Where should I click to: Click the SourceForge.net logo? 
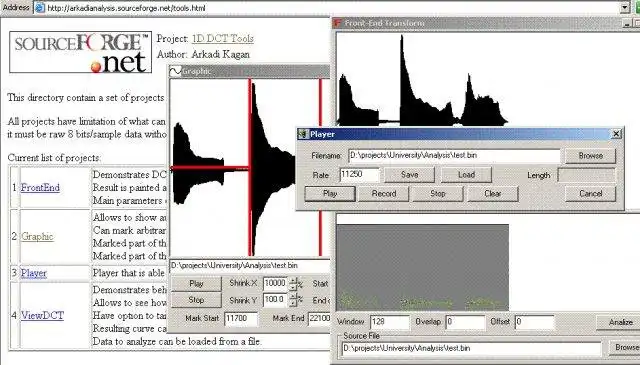(80, 52)
